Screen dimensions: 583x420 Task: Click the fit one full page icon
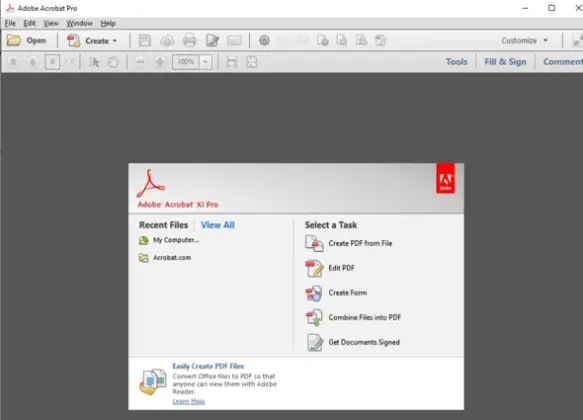point(252,62)
